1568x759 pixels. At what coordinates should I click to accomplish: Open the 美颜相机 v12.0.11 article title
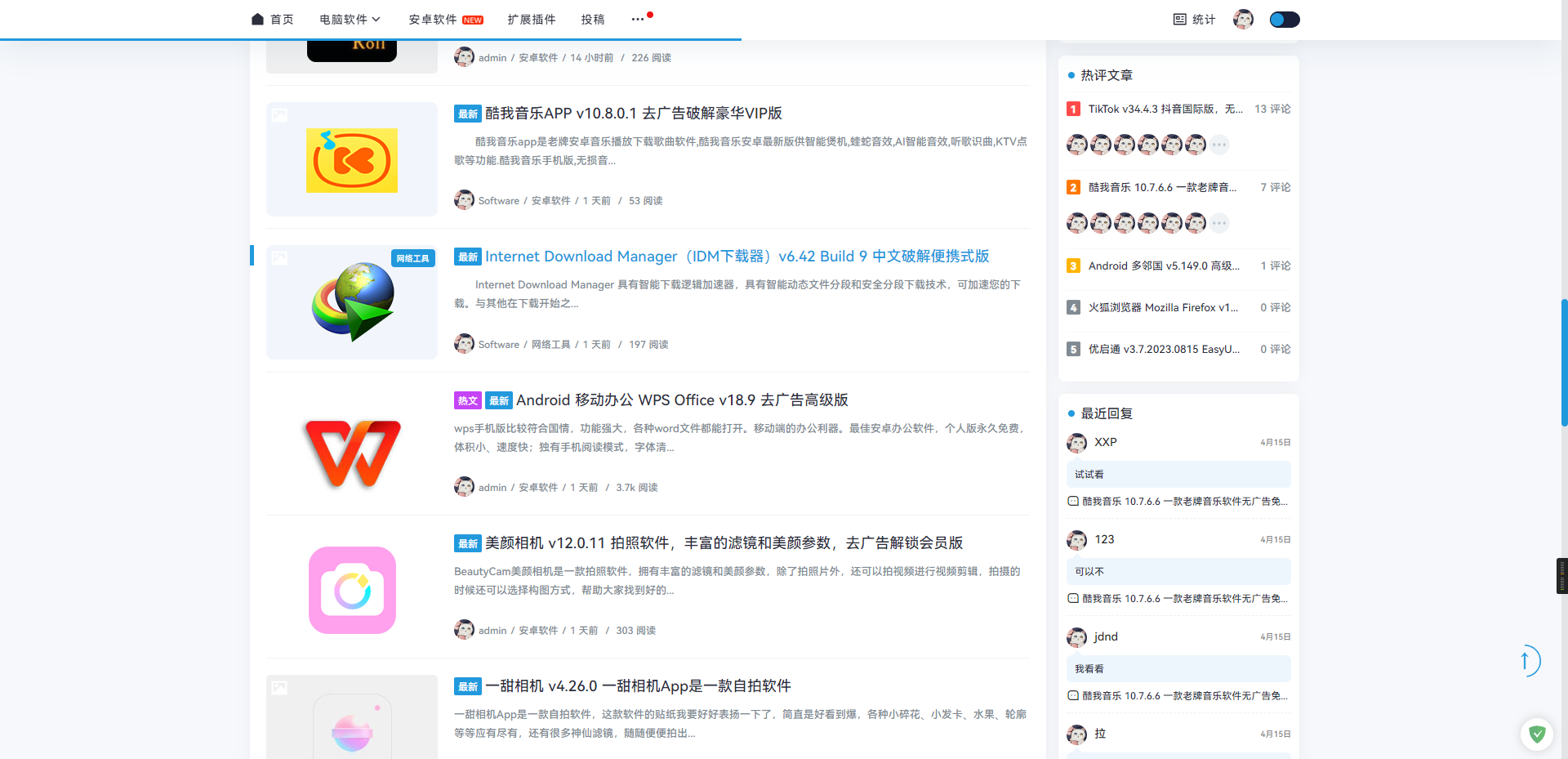pyautogui.click(x=724, y=543)
